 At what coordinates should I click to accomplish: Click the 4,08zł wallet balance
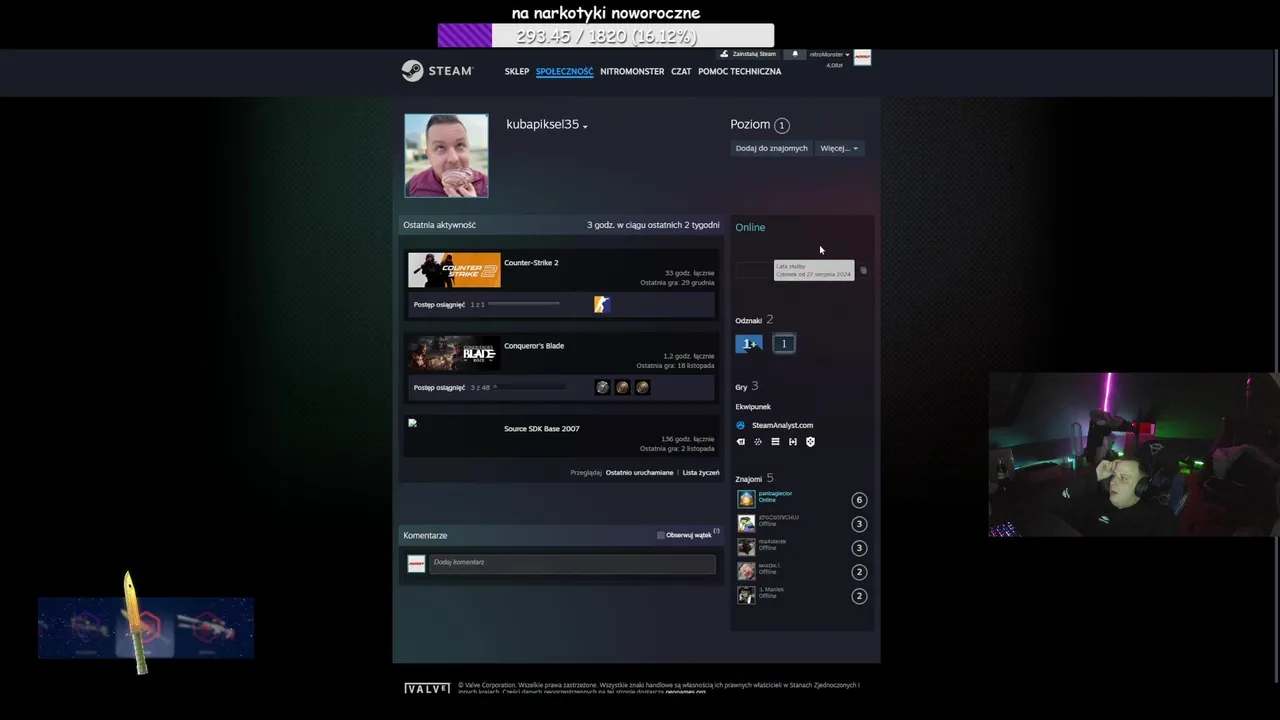click(835, 65)
